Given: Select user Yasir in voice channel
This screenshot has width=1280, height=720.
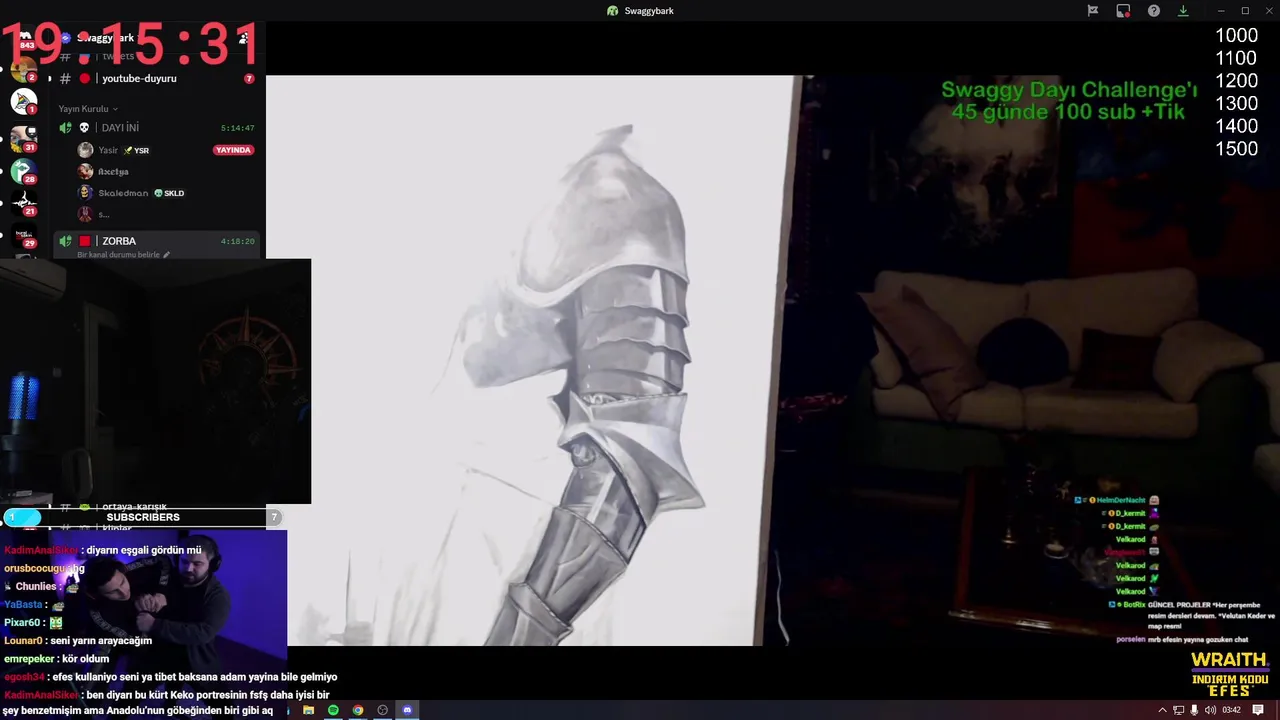Looking at the screenshot, I should click(x=108, y=150).
